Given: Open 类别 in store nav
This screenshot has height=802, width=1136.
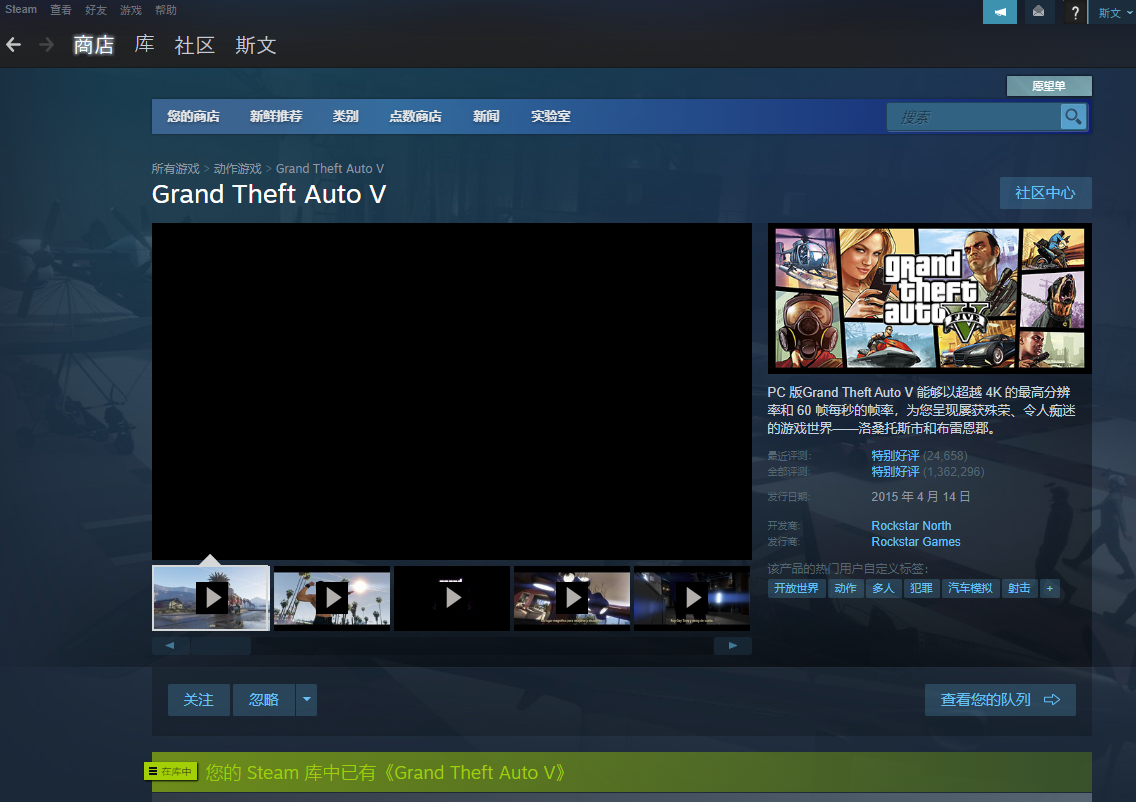Looking at the screenshot, I should (346, 117).
